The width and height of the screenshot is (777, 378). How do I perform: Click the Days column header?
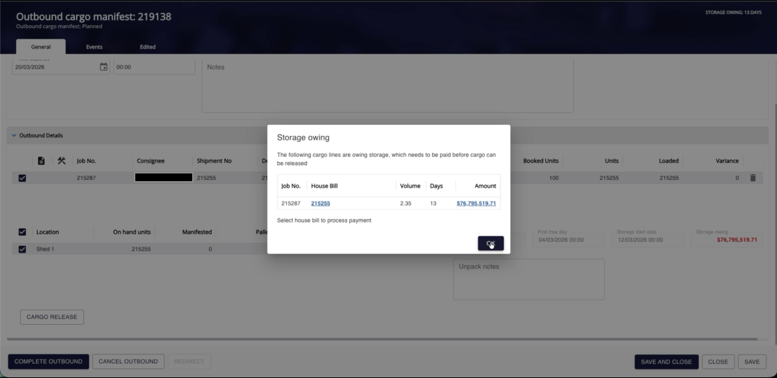436,186
